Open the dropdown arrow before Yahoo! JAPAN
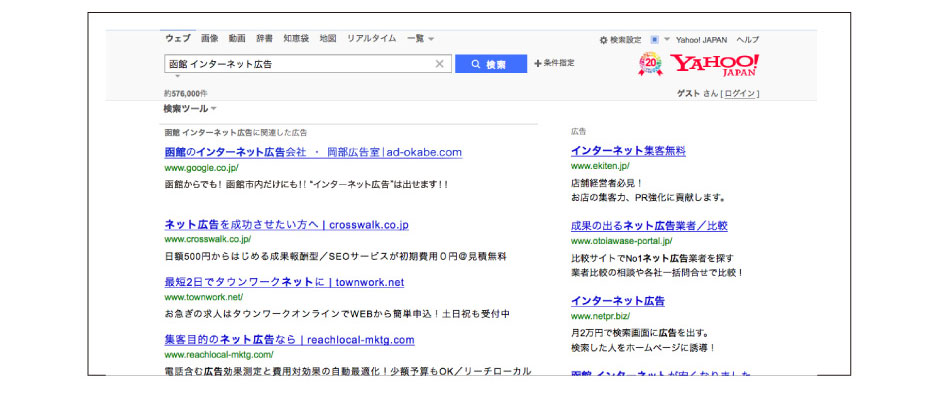The height and width of the screenshot is (400, 950). click(x=667, y=39)
